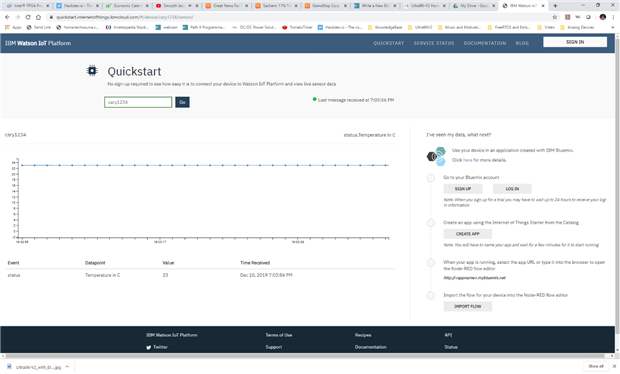Open the downloaded Ultra96-V2 jpg file
620x374 pixels.
pyautogui.click(x=34, y=367)
